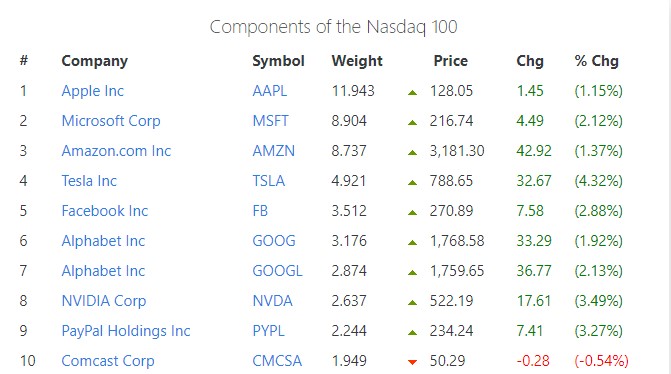Open the NVIDIA Corp company link

(x=104, y=301)
